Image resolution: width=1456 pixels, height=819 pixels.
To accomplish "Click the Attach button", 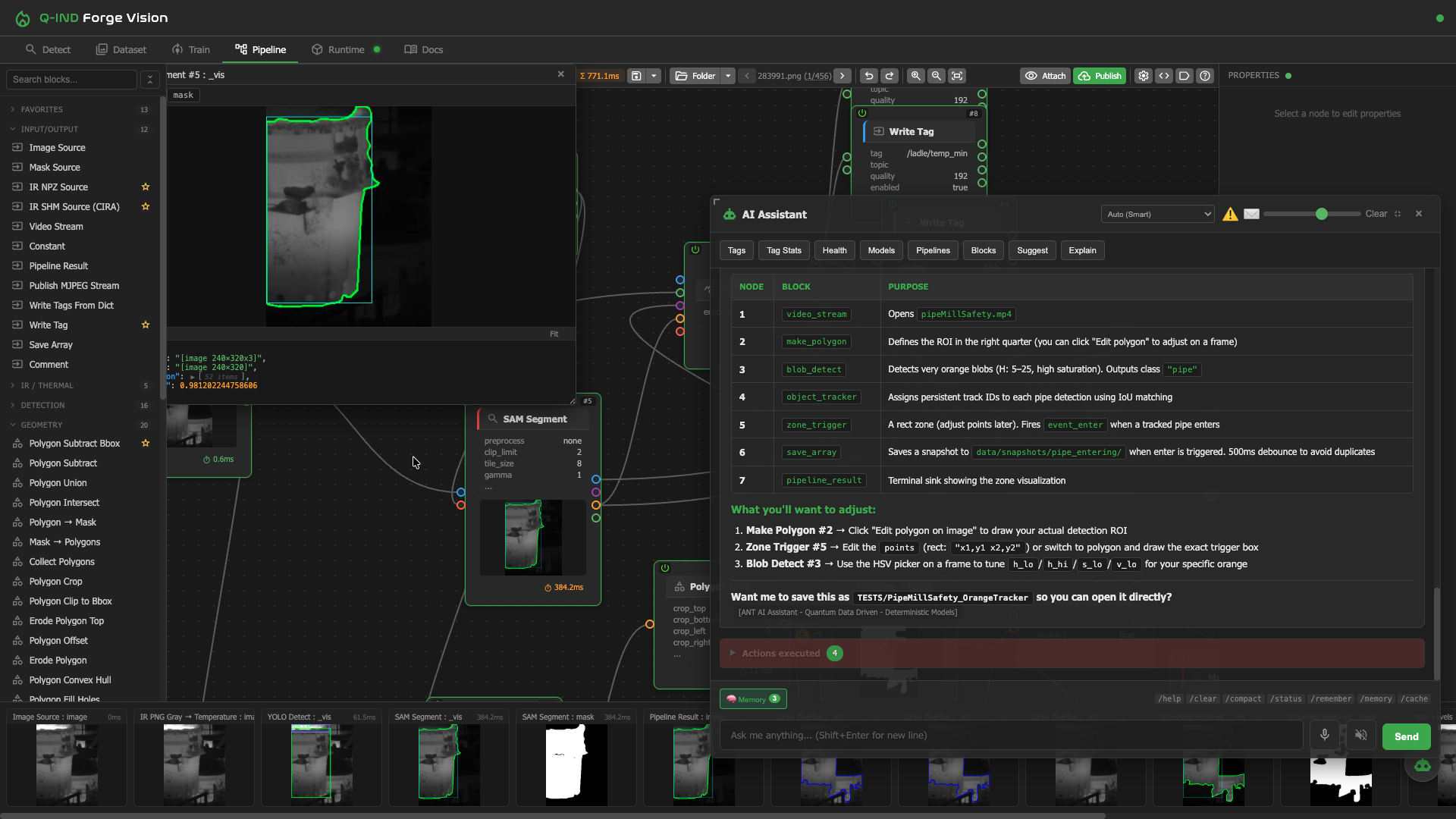I will click(x=1045, y=76).
